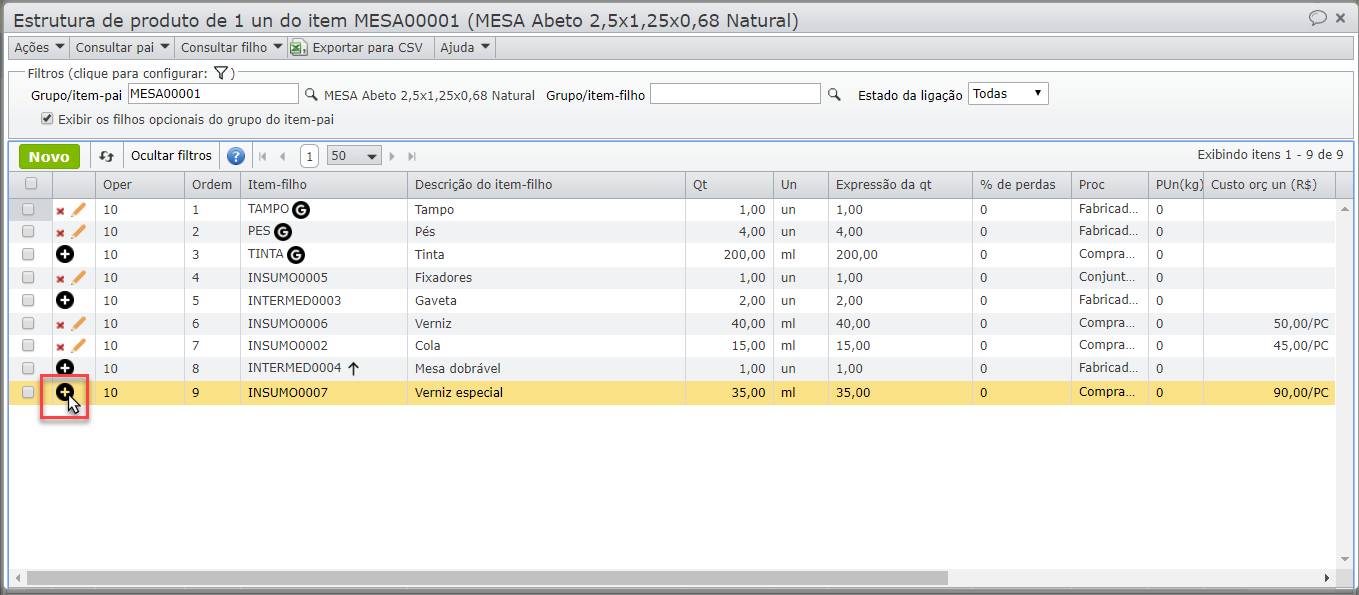Toggle Exibir os filhos opcionais checkbox
Image resolution: width=1359 pixels, height=595 pixels.
[x=47, y=119]
